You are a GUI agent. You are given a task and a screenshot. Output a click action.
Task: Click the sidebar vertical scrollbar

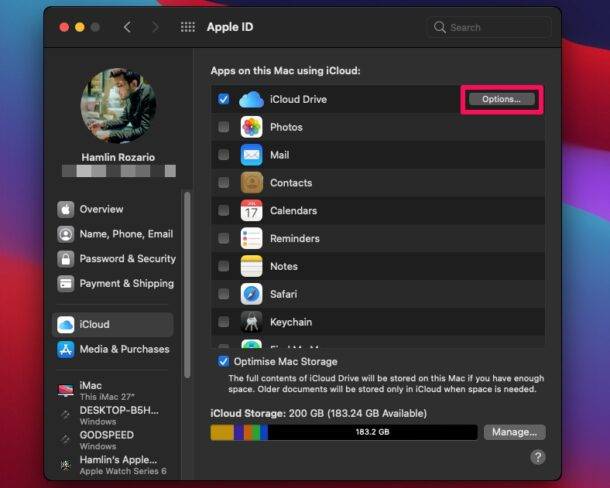(x=188, y=285)
